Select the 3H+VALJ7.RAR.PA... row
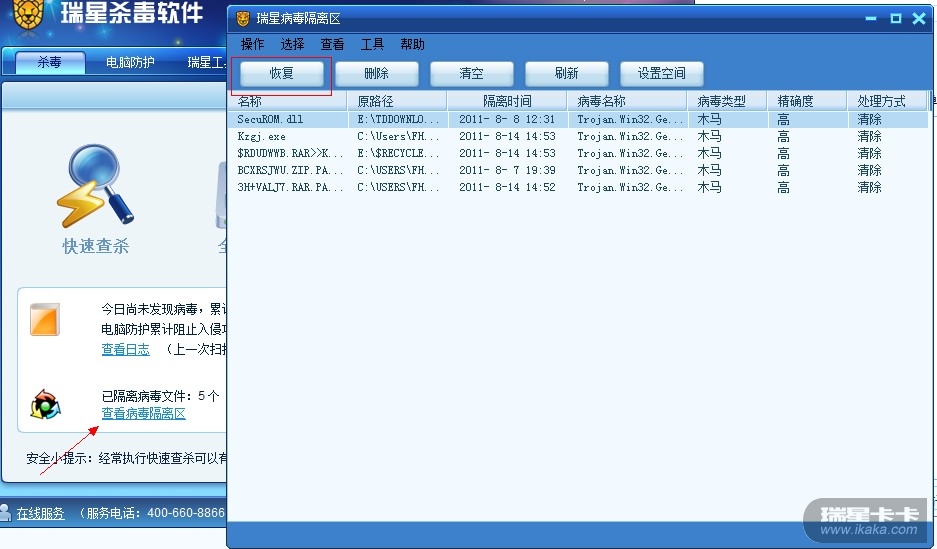 click(578, 188)
